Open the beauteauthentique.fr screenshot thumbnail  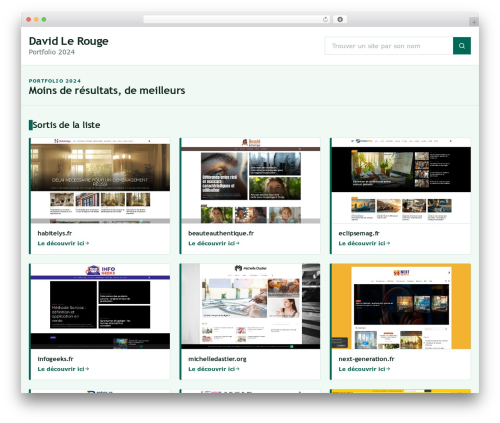tap(250, 181)
